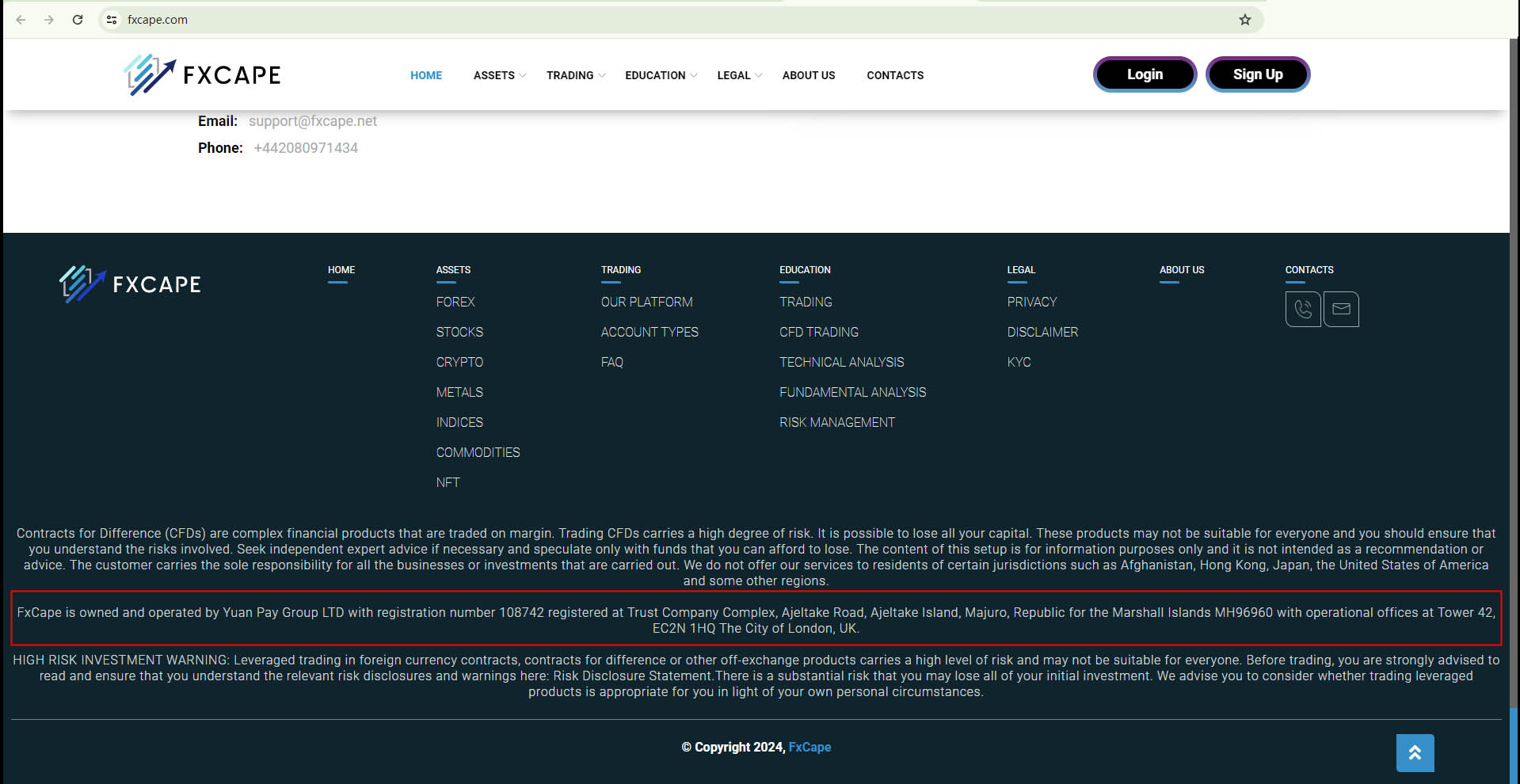Click the FXCAPE logo in the header
Viewport: 1520px width, 784px height.
202,75
